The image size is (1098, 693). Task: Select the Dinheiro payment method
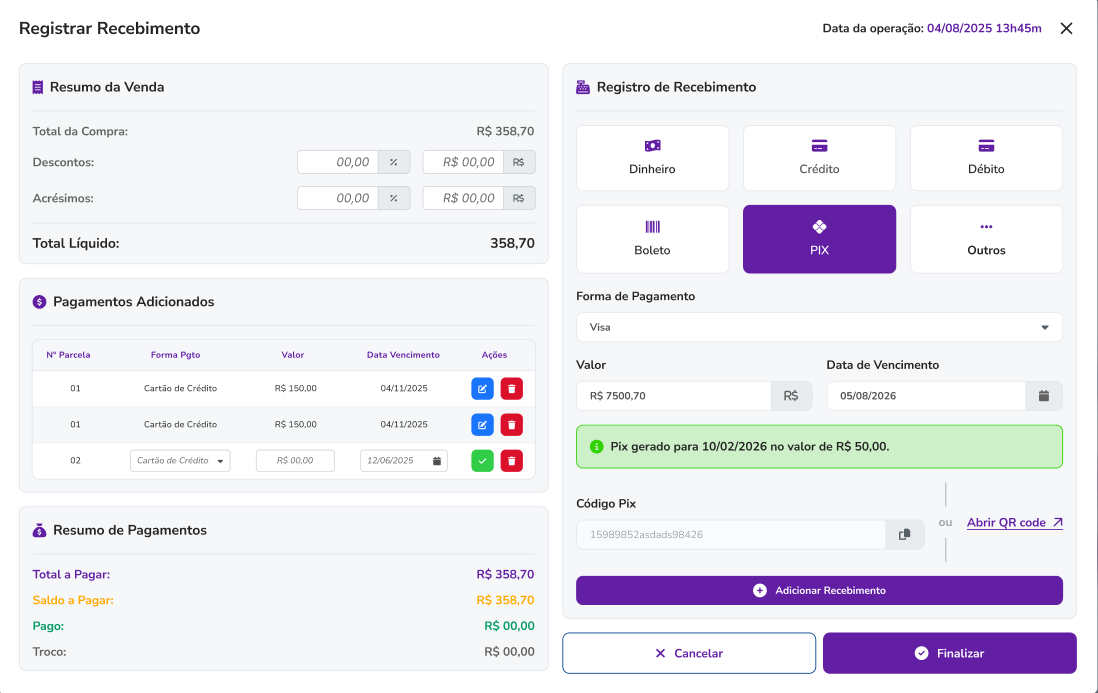tap(652, 158)
